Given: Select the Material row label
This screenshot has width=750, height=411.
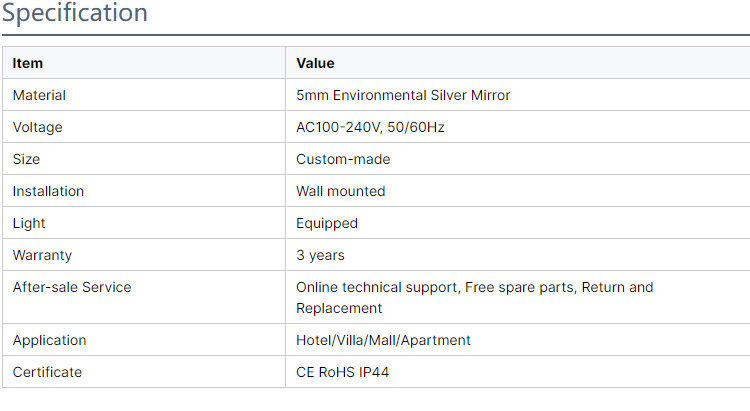Looking at the screenshot, I should [39, 95].
